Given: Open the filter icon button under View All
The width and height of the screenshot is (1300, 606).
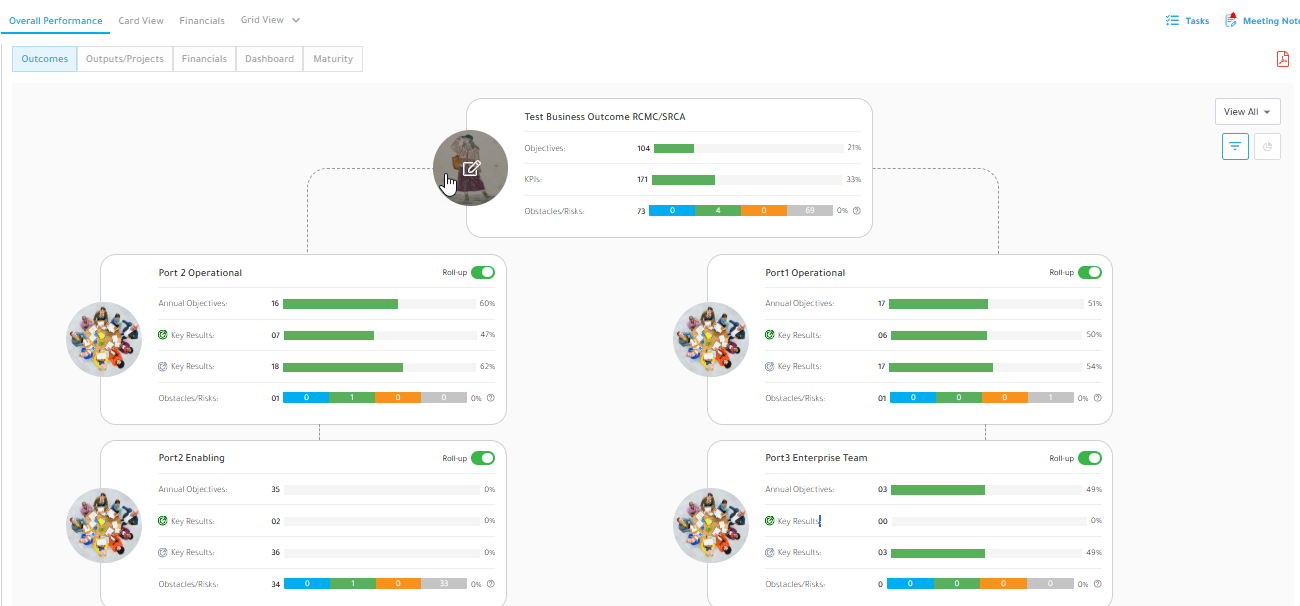Looking at the screenshot, I should click(1236, 146).
